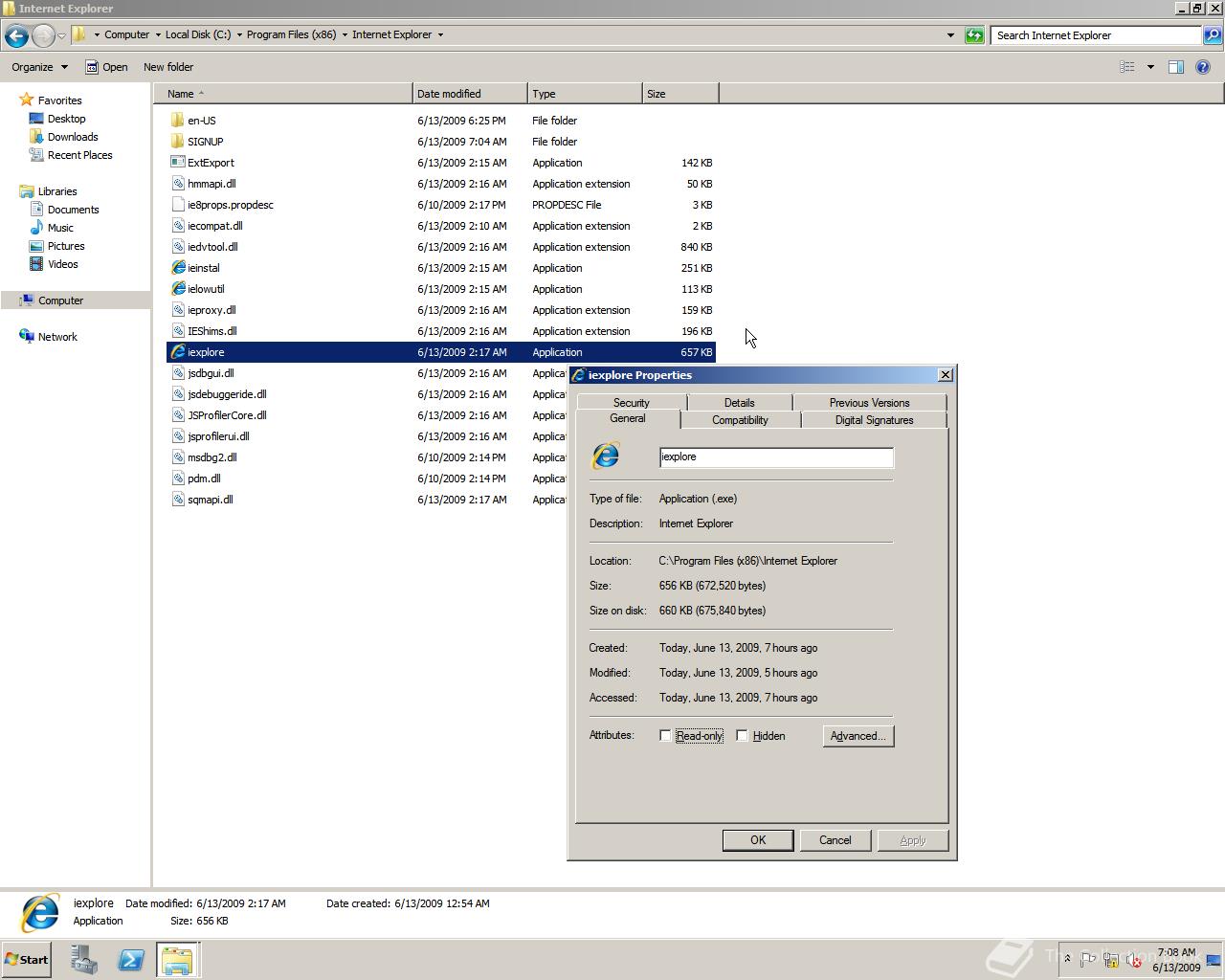This screenshot has height=980, width=1225.
Task: Click the Start button
Action: pyautogui.click(x=27, y=960)
